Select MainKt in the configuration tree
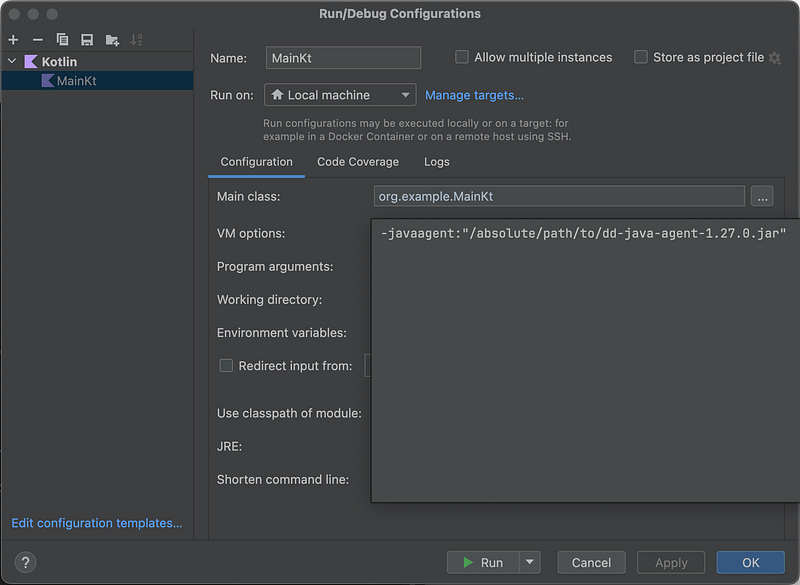 pos(97,81)
